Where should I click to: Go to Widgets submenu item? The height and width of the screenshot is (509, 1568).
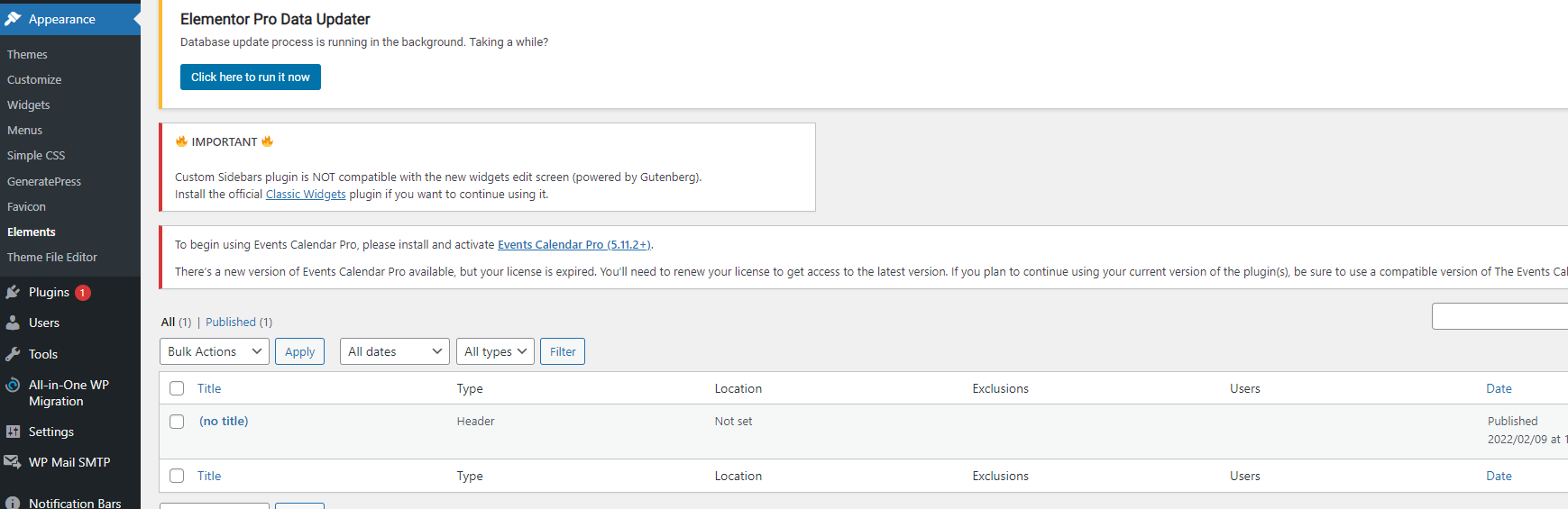tap(29, 105)
